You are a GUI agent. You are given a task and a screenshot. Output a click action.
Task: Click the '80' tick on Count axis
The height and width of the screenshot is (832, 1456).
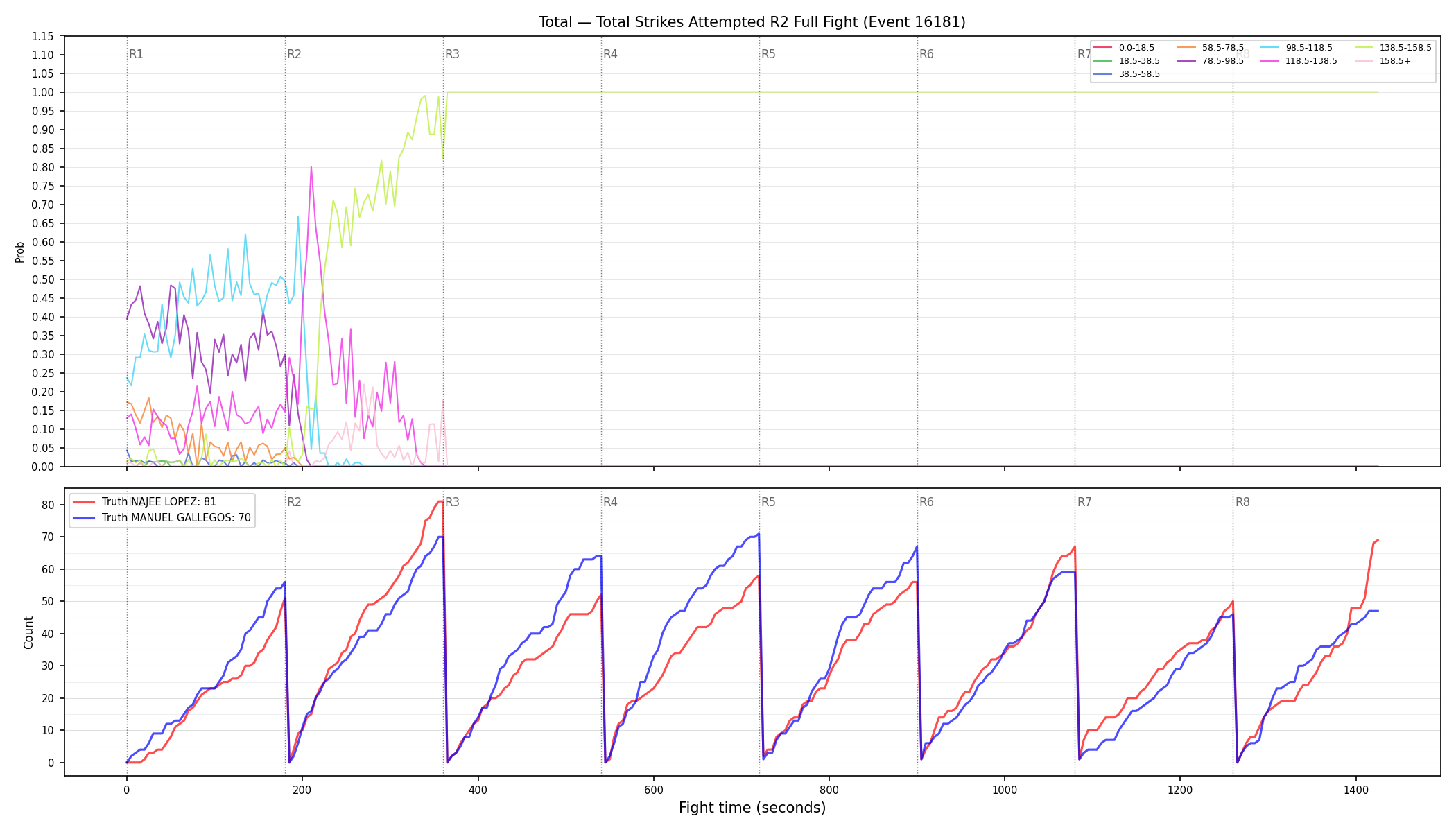pos(48,505)
